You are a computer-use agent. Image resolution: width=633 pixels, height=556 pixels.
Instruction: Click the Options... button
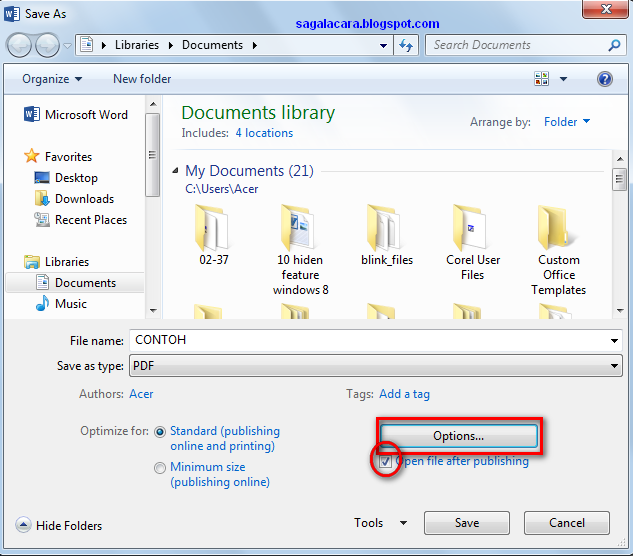(x=459, y=436)
